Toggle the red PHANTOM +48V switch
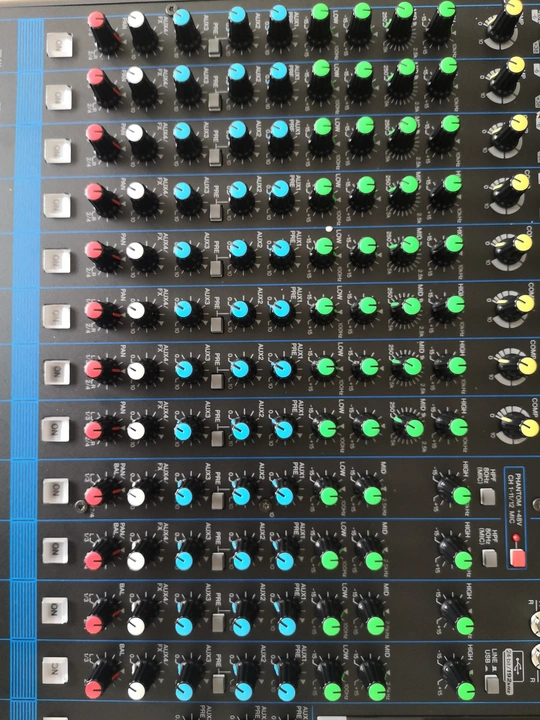Viewport: 540px width, 720px height. (x=518, y=557)
